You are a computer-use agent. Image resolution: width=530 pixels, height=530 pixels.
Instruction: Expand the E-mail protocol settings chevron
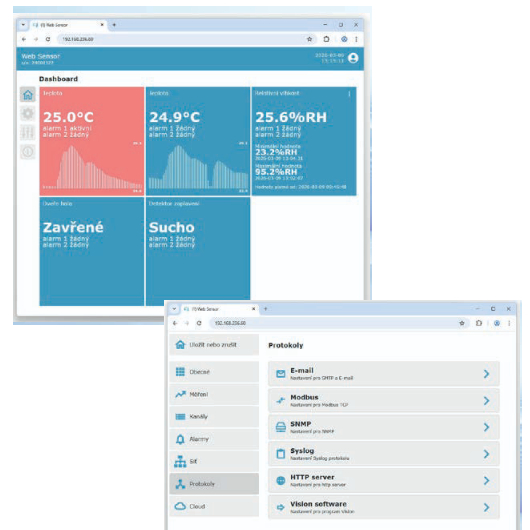coord(486,374)
